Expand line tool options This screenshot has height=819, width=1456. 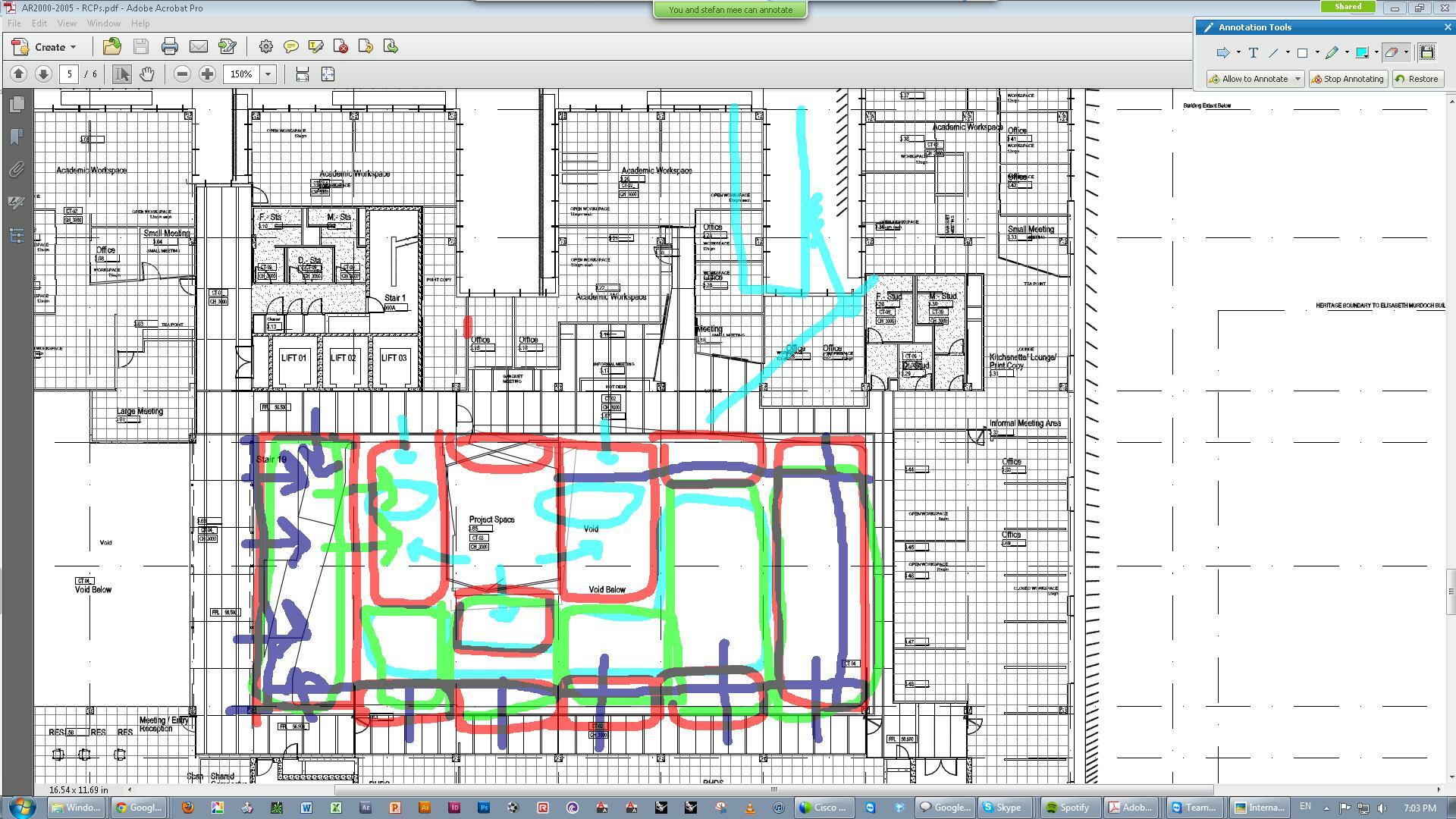click(1288, 52)
